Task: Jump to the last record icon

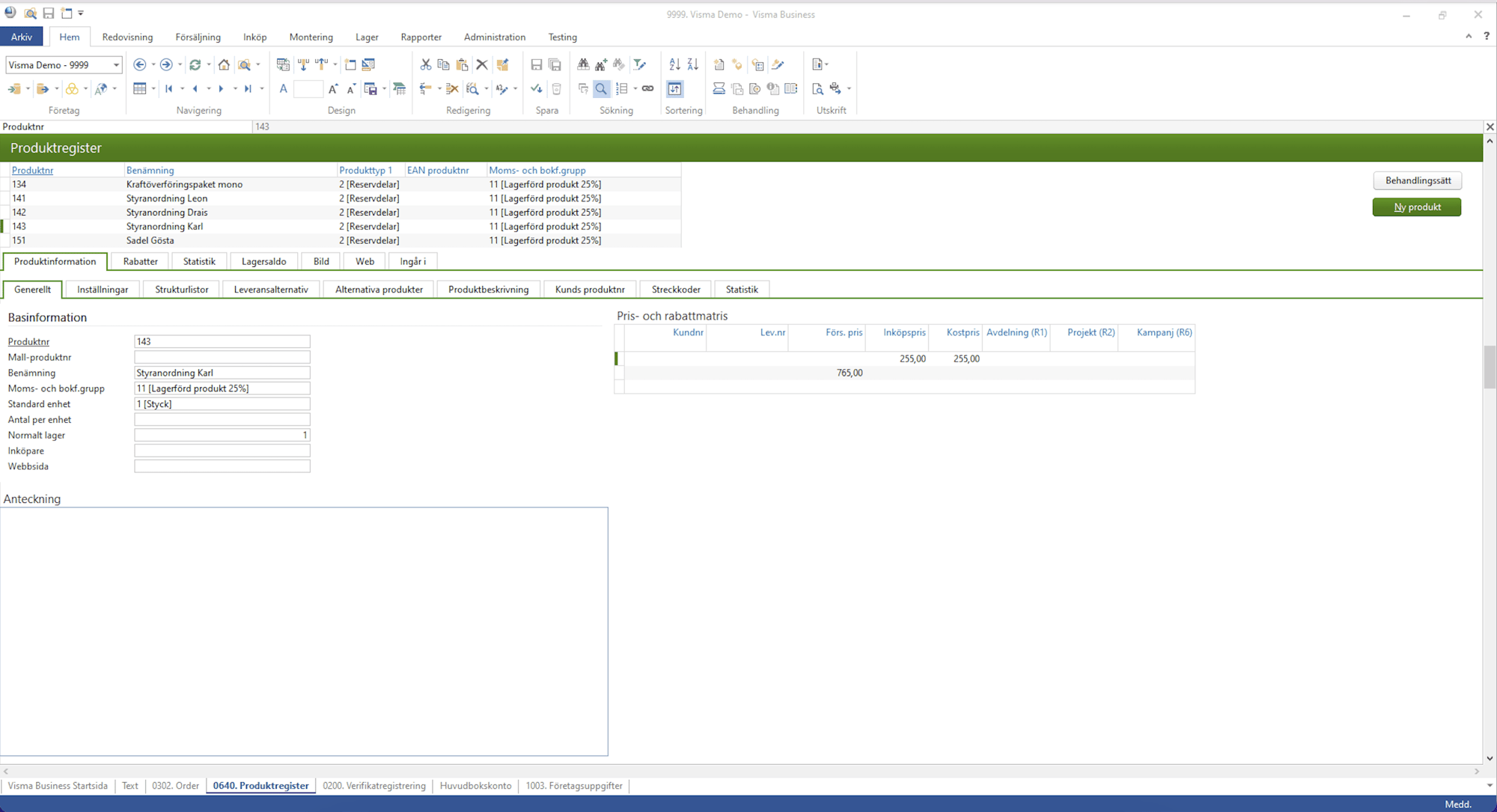Action: (x=248, y=89)
